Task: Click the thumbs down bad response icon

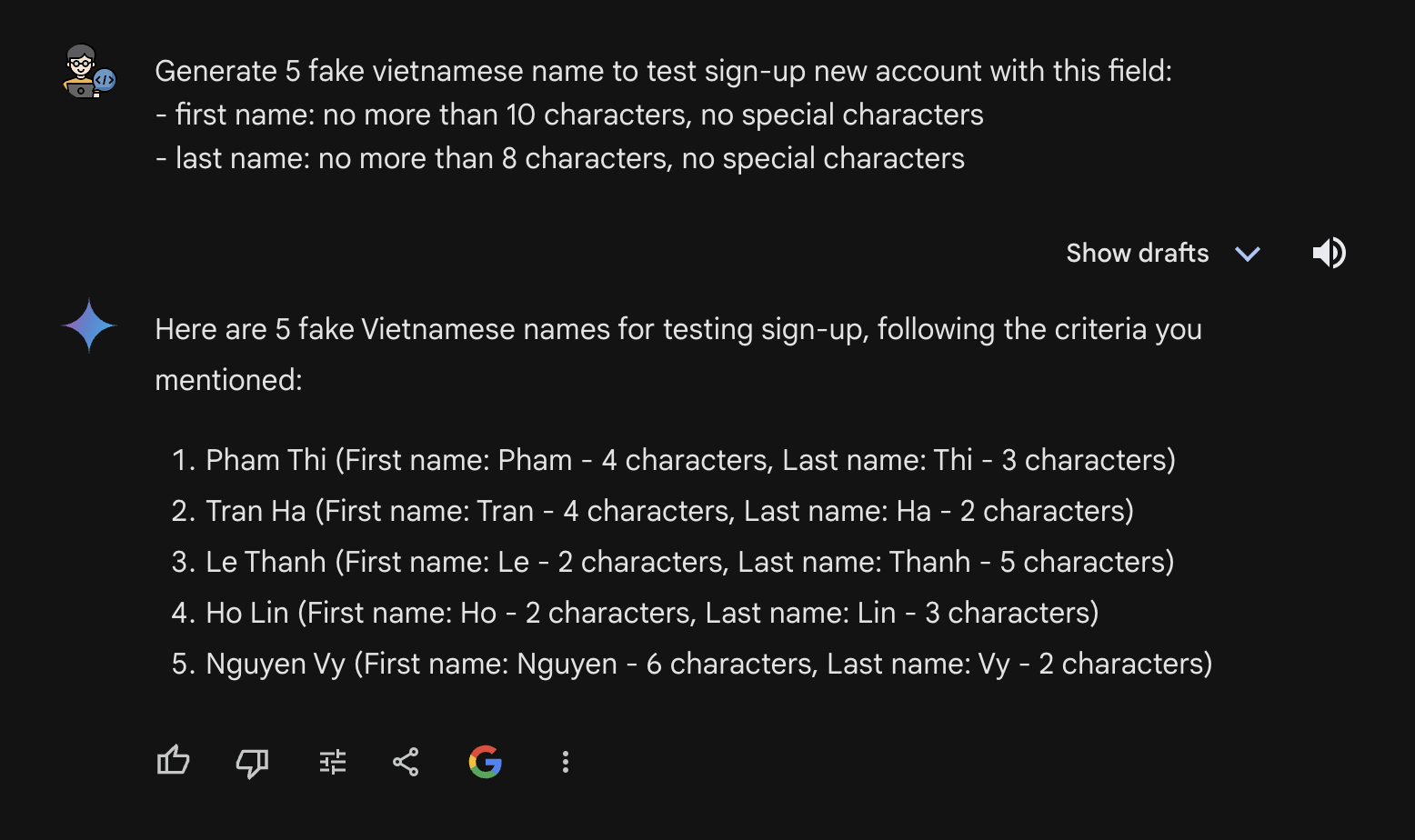Action: [252, 762]
